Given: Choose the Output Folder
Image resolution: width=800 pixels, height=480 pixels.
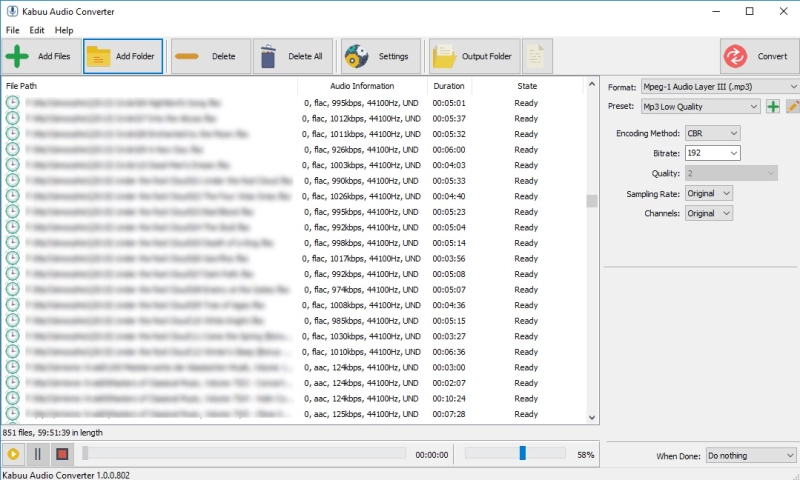Looking at the screenshot, I should (474, 56).
